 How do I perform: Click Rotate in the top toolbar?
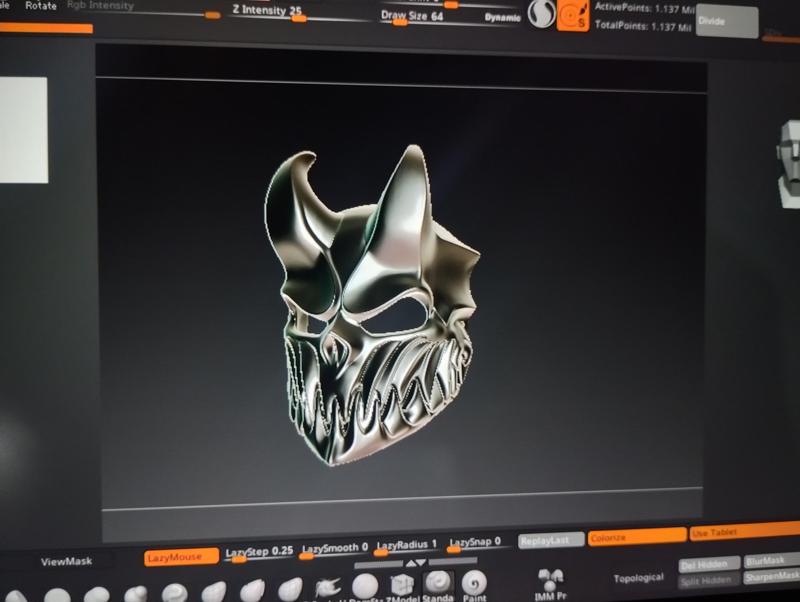pos(40,4)
